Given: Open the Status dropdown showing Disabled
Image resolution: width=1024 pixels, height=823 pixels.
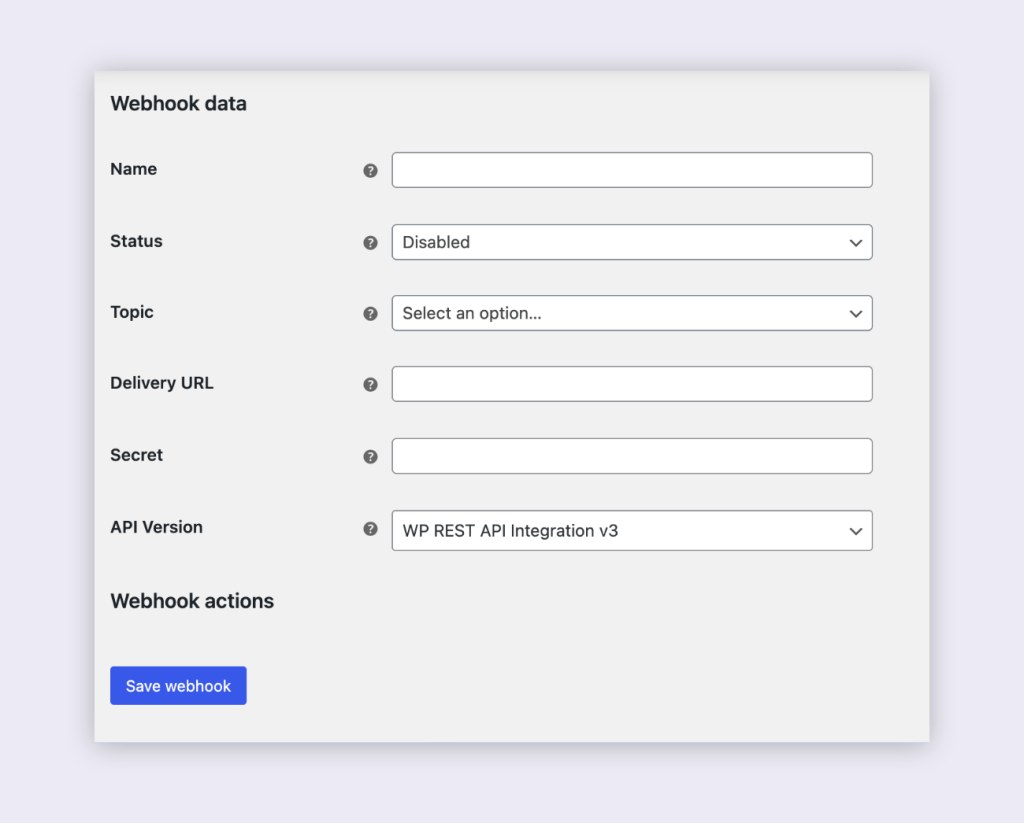Looking at the screenshot, I should tap(632, 242).
